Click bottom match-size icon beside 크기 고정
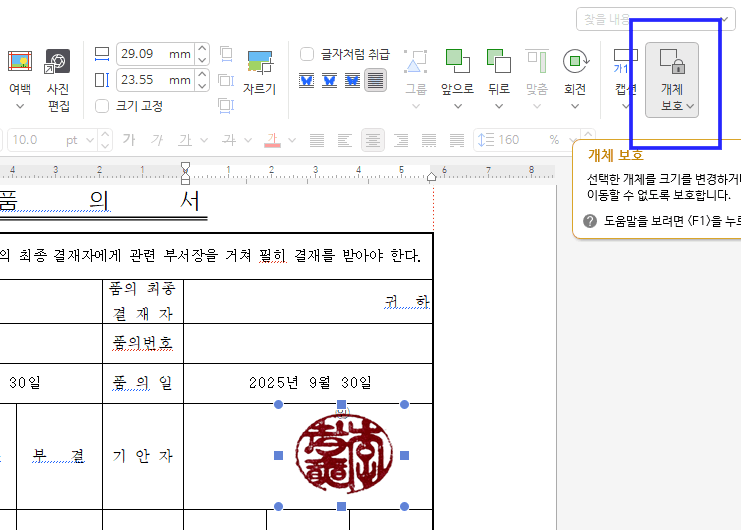741x530 pixels. 226,105
